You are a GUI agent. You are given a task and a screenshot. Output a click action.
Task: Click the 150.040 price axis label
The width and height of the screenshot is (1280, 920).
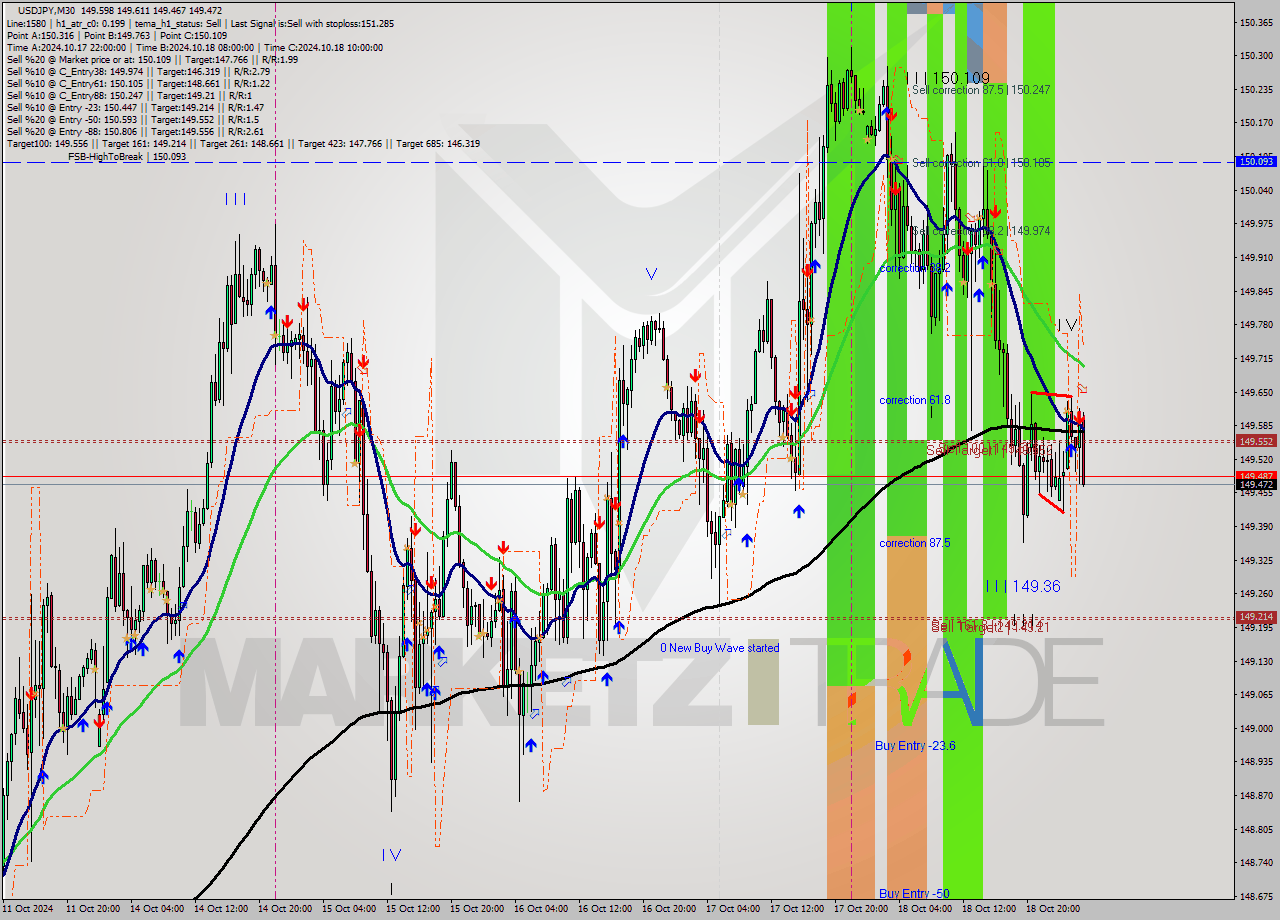pos(1256,190)
